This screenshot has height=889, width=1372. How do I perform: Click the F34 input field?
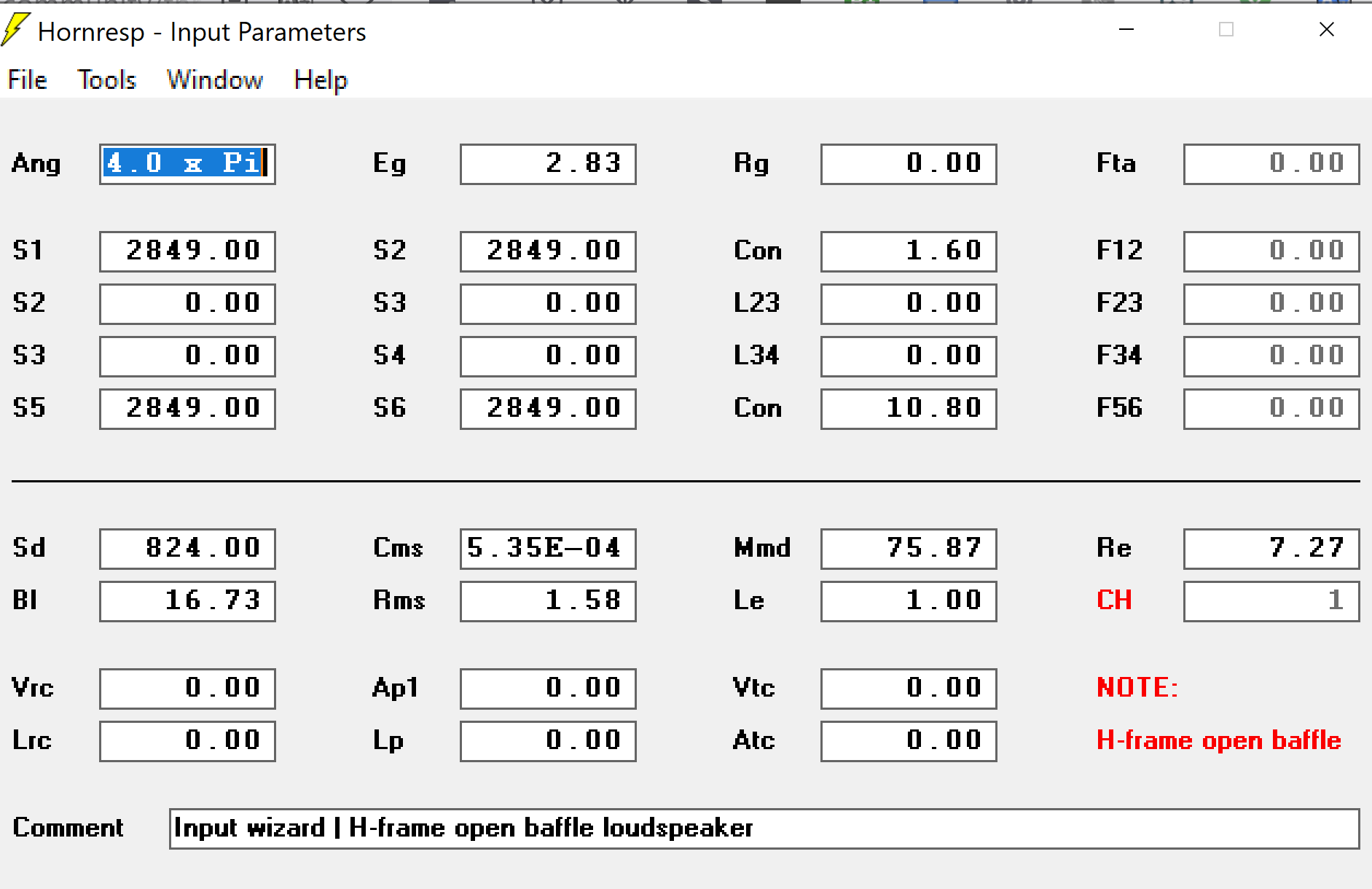coord(1271,356)
